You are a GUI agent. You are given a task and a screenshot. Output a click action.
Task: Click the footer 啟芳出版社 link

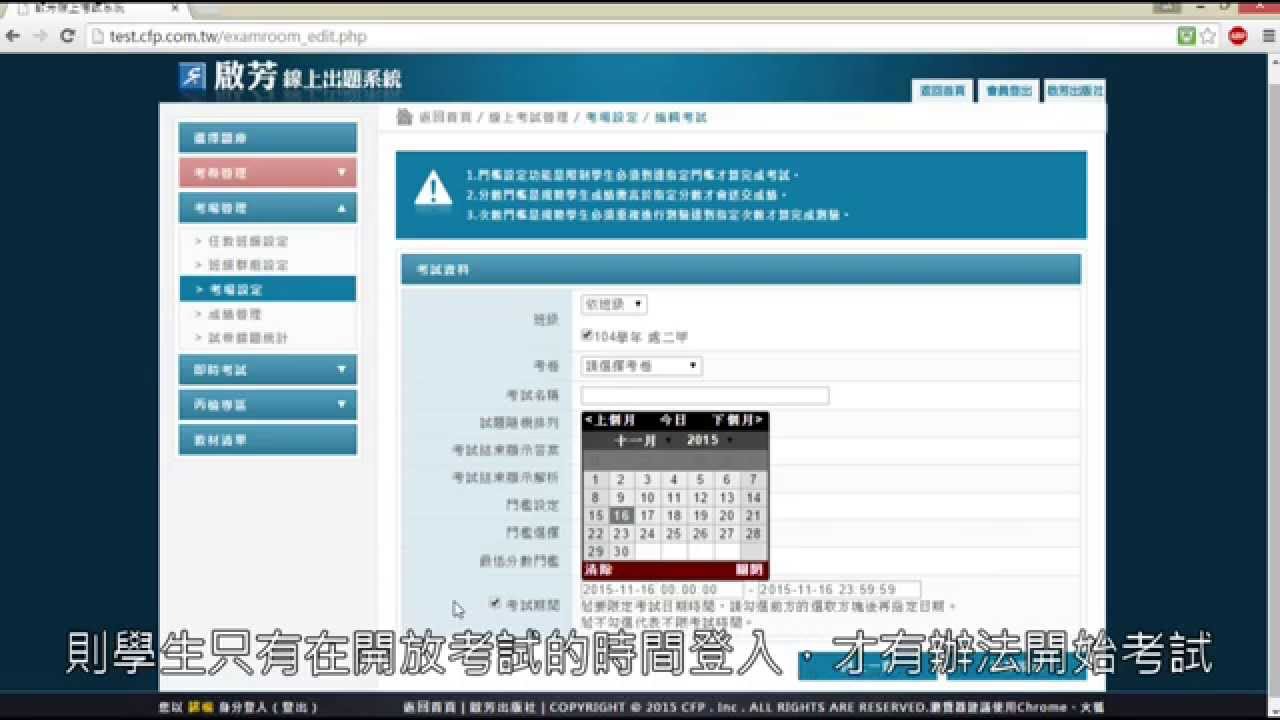504,707
